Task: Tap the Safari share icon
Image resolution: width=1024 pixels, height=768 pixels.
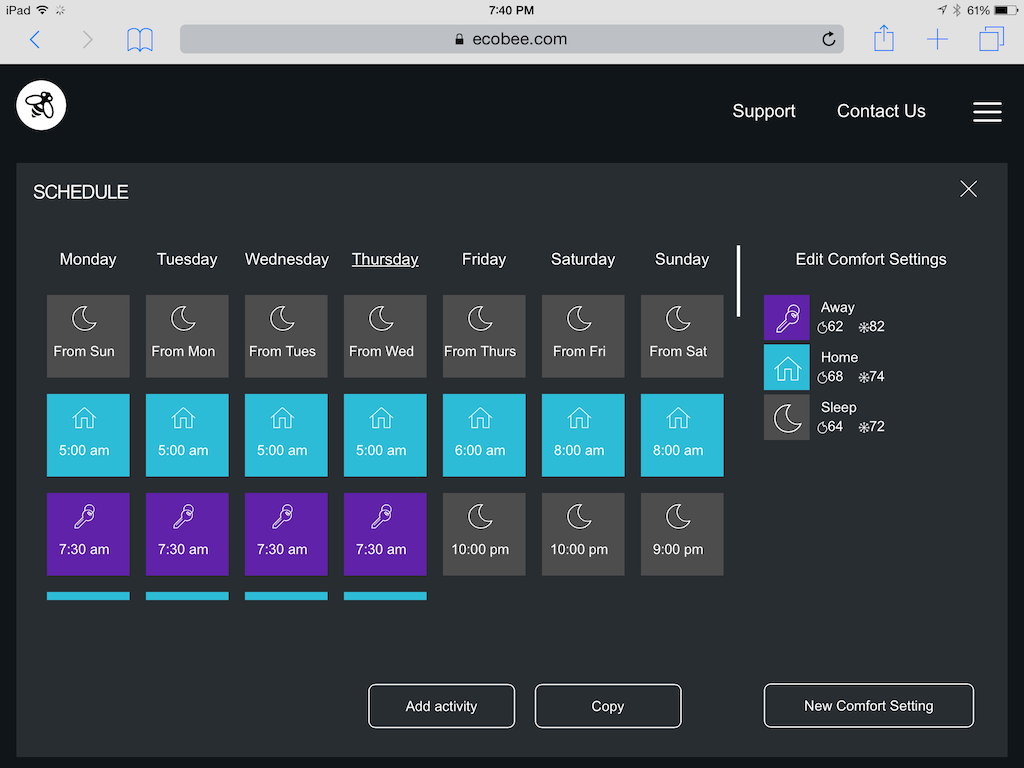Action: pyautogui.click(x=883, y=39)
